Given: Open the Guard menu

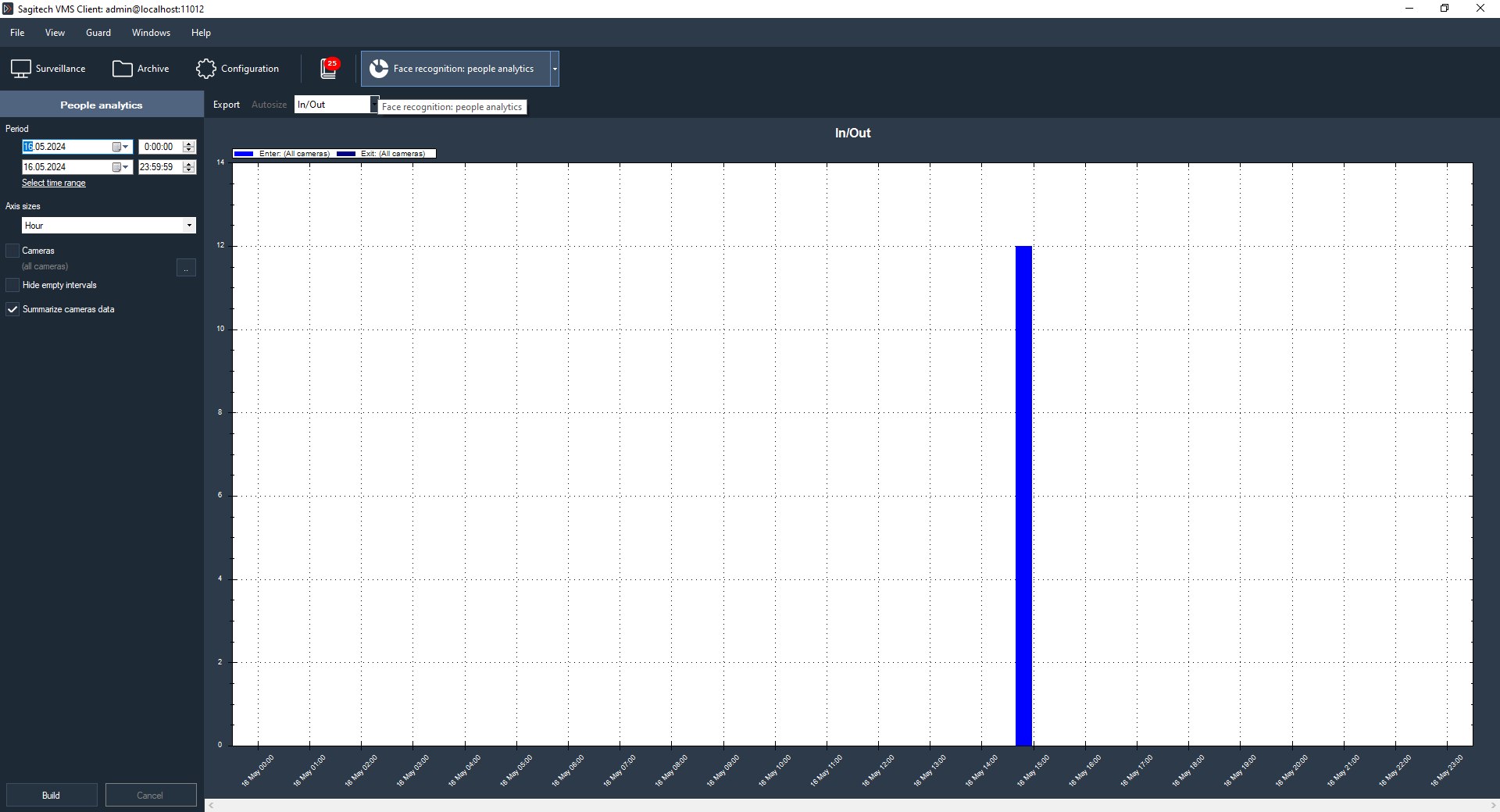Looking at the screenshot, I should [x=98, y=33].
